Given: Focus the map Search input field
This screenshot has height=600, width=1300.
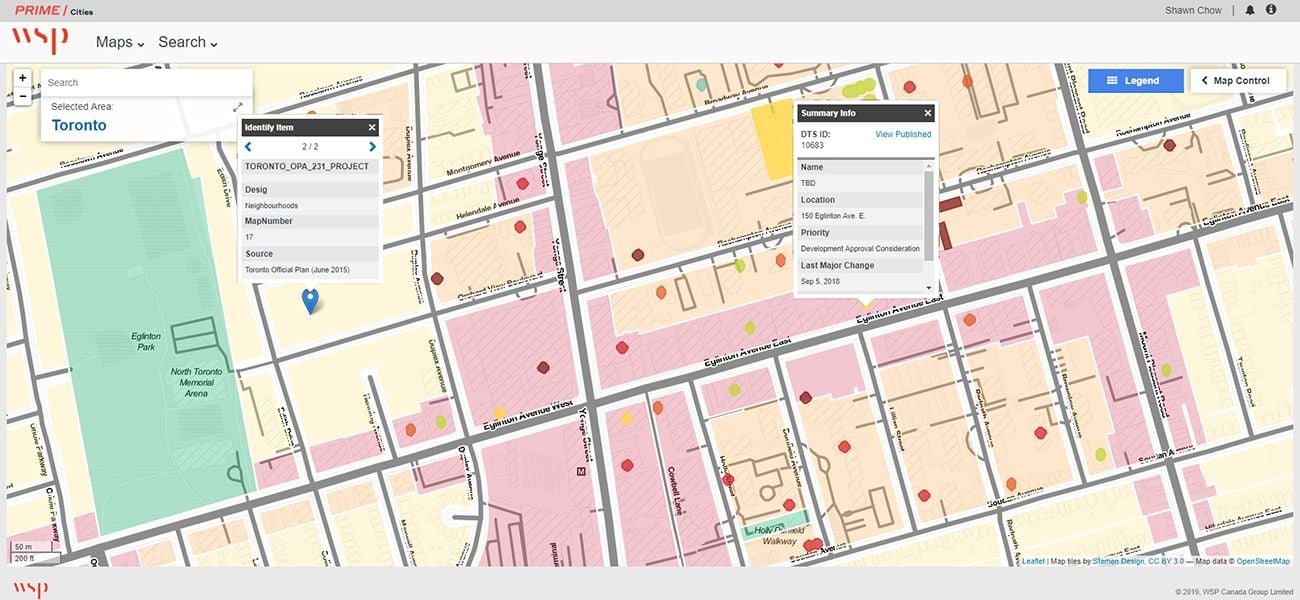Looking at the screenshot, I should click(146, 83).
